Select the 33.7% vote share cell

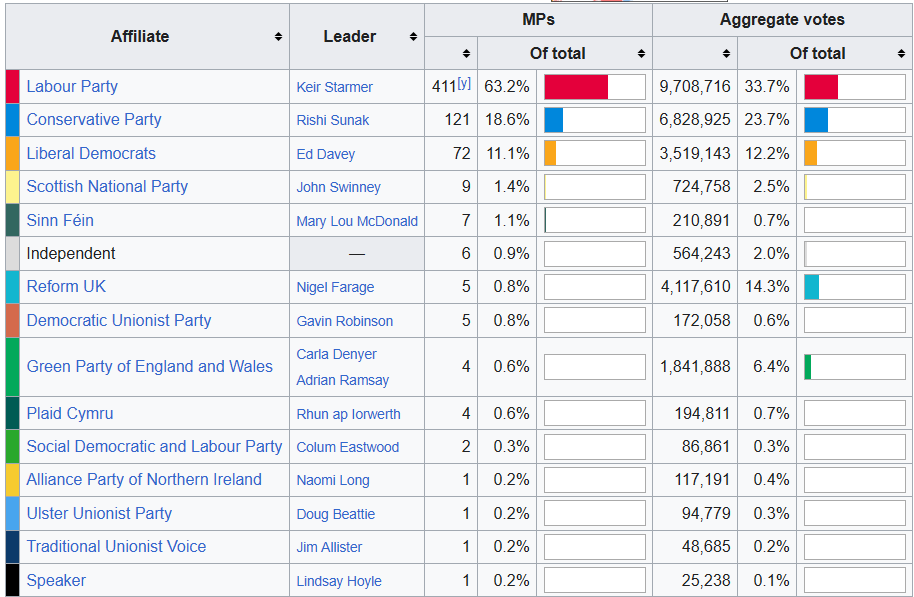point(767,86)
